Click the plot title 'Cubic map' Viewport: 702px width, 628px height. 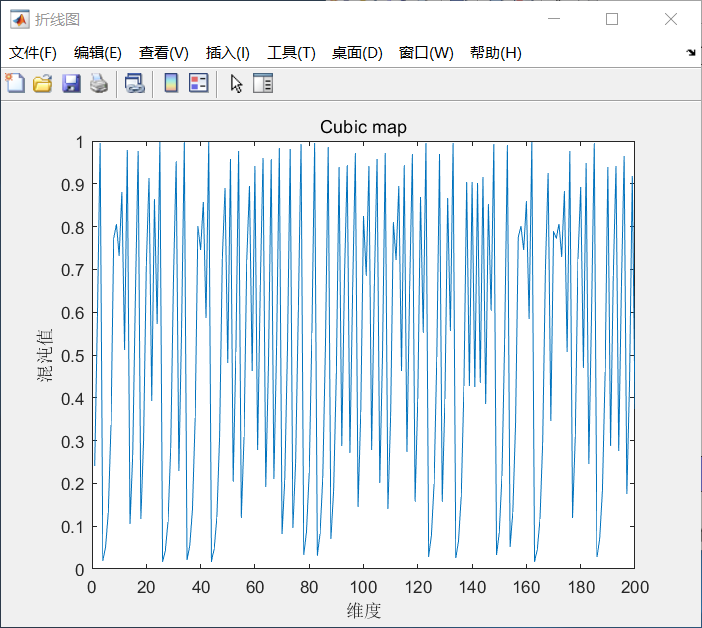click(x=363, y=127)
